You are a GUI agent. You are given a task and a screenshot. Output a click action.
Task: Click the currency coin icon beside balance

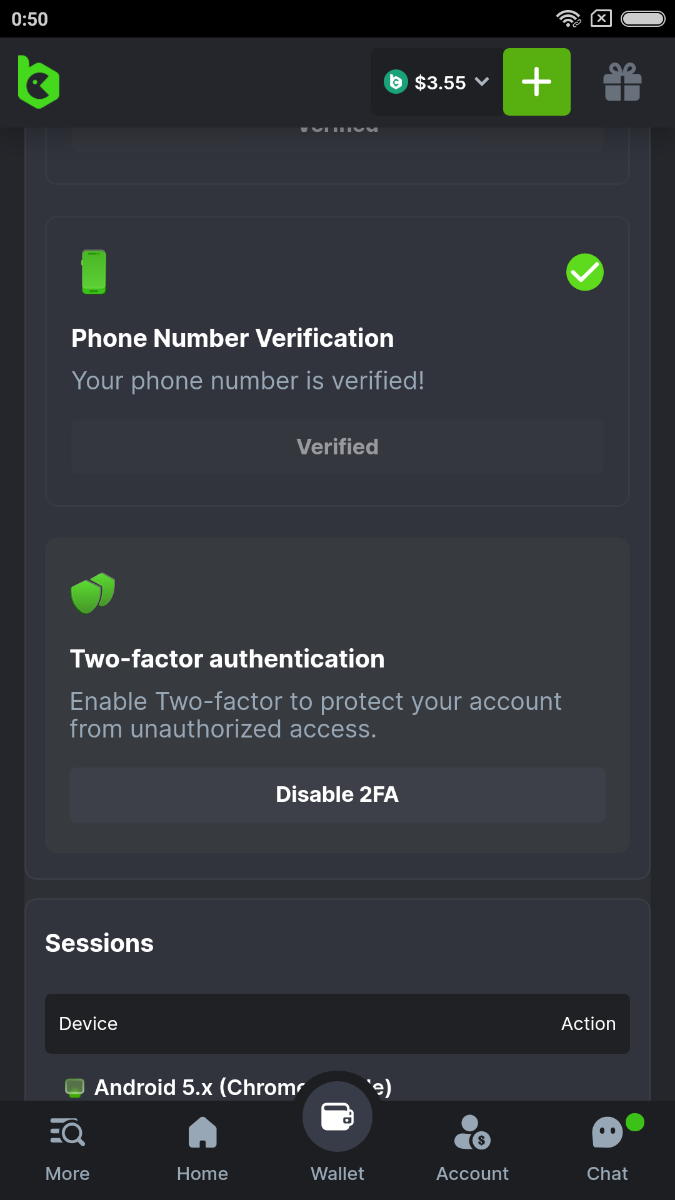point(396,82)
